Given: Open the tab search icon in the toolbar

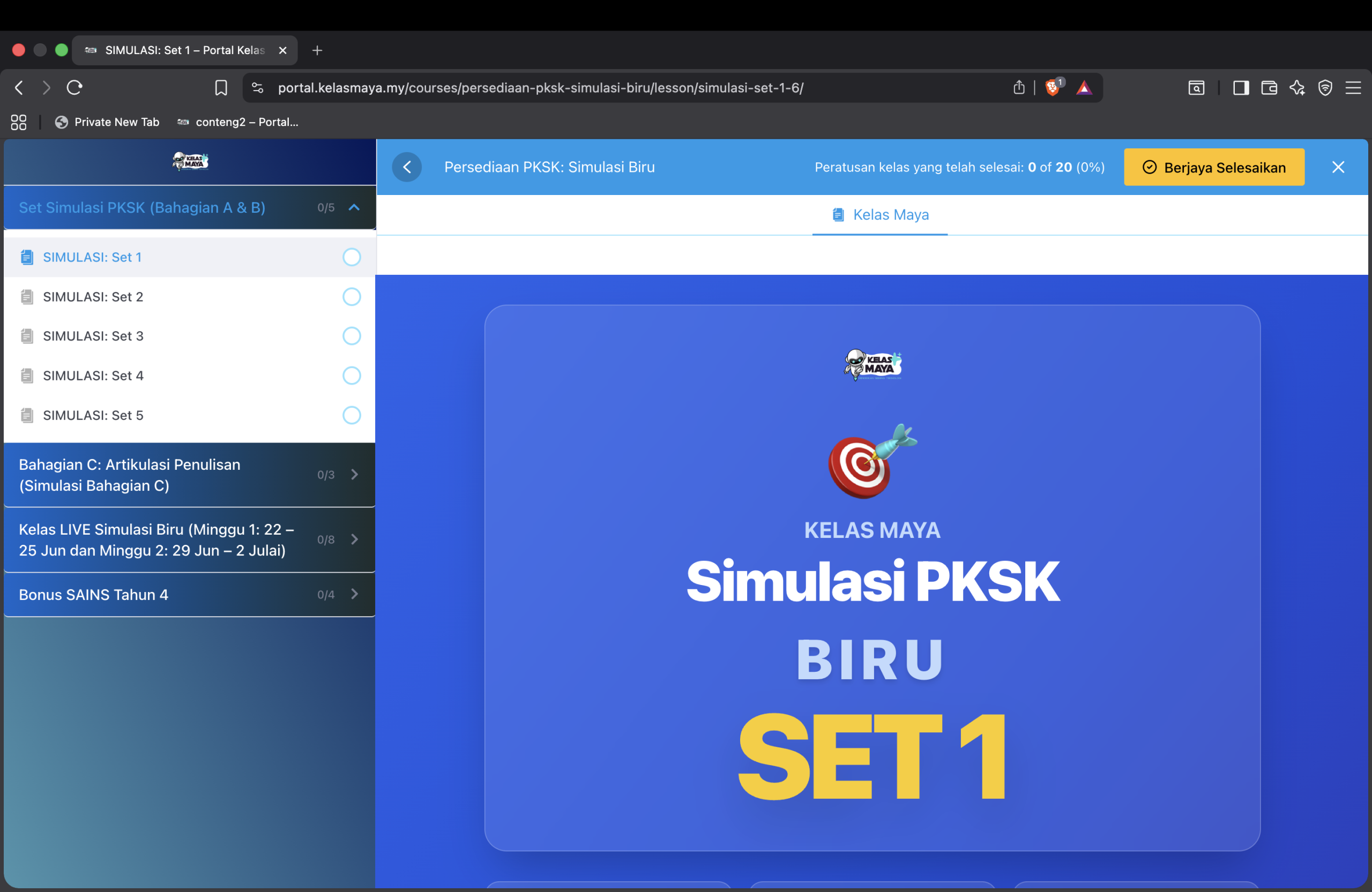Looking at the screenshot, I should click(1196, 87).
